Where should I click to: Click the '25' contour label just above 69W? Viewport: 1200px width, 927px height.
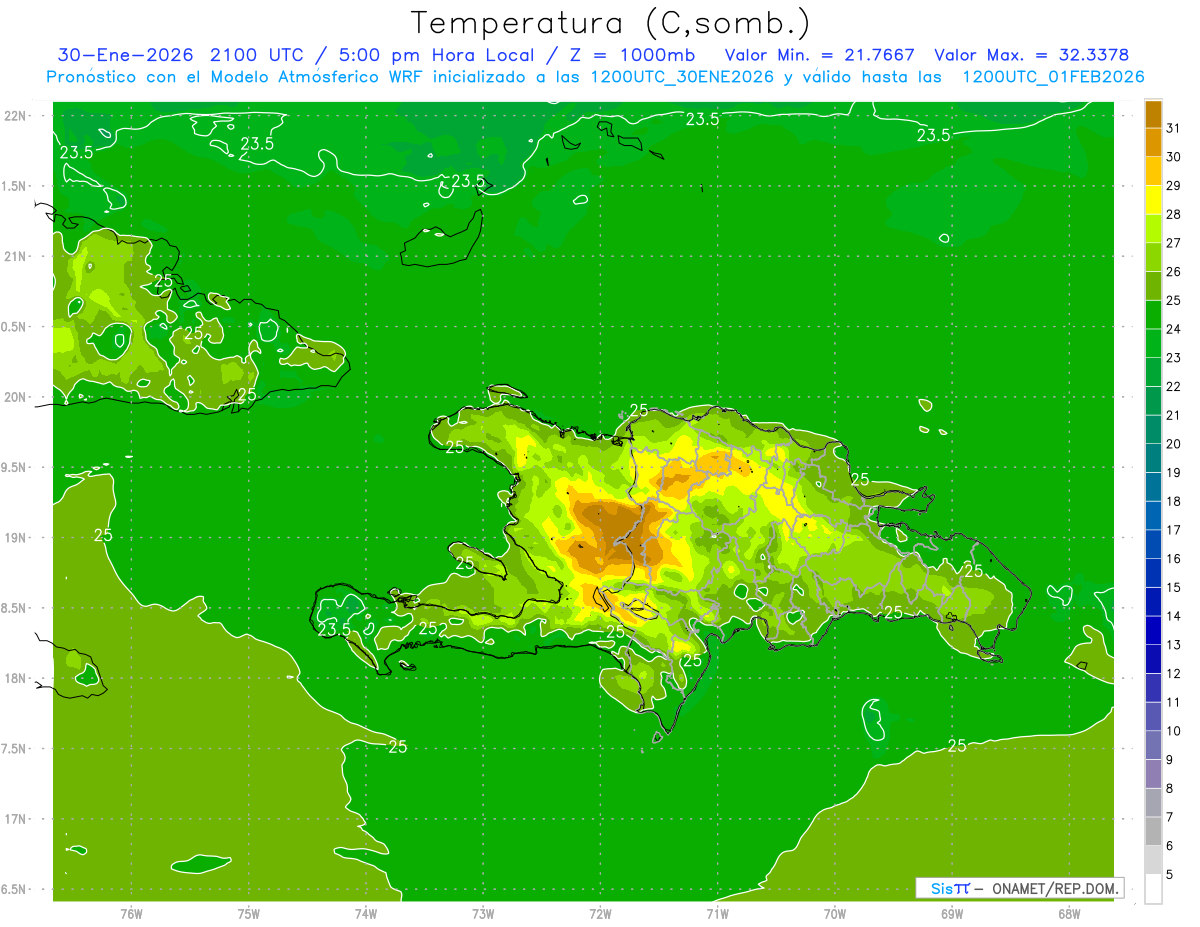point(957,745)
